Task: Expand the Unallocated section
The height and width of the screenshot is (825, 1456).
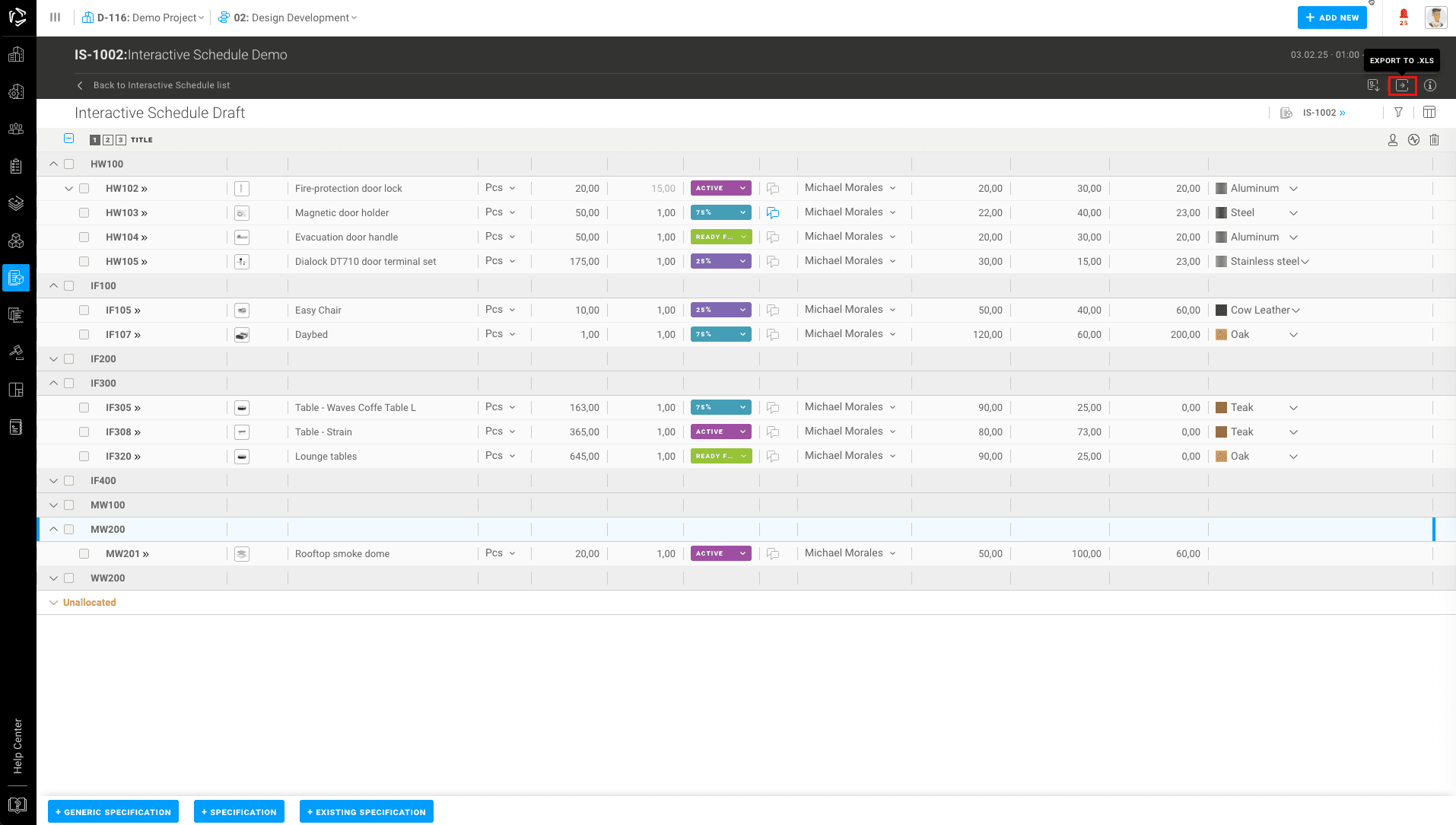Action: pos(53,603)
